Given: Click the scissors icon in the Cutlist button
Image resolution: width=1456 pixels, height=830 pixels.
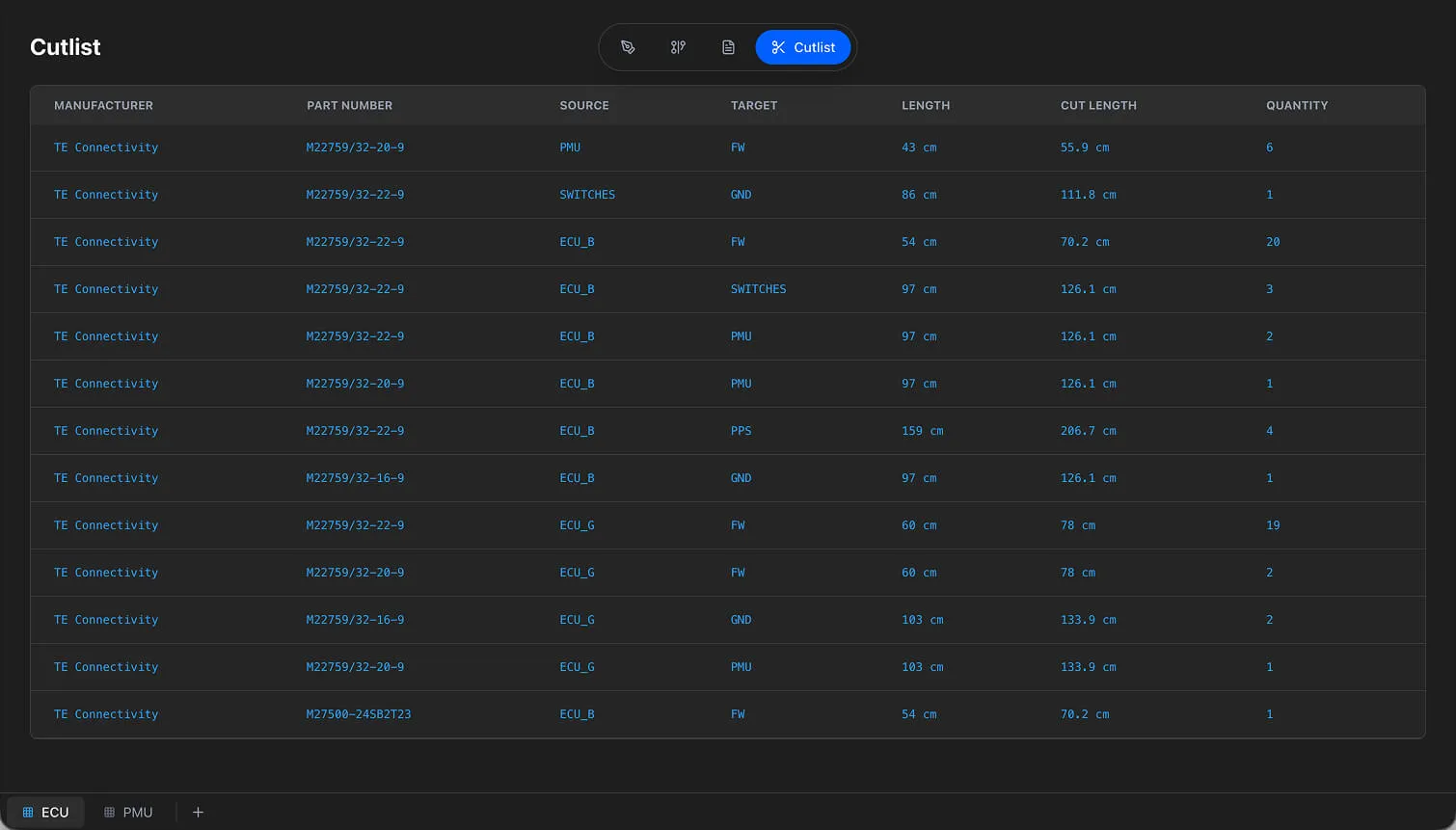Looking at the screenshot, I should pos(777,46).
